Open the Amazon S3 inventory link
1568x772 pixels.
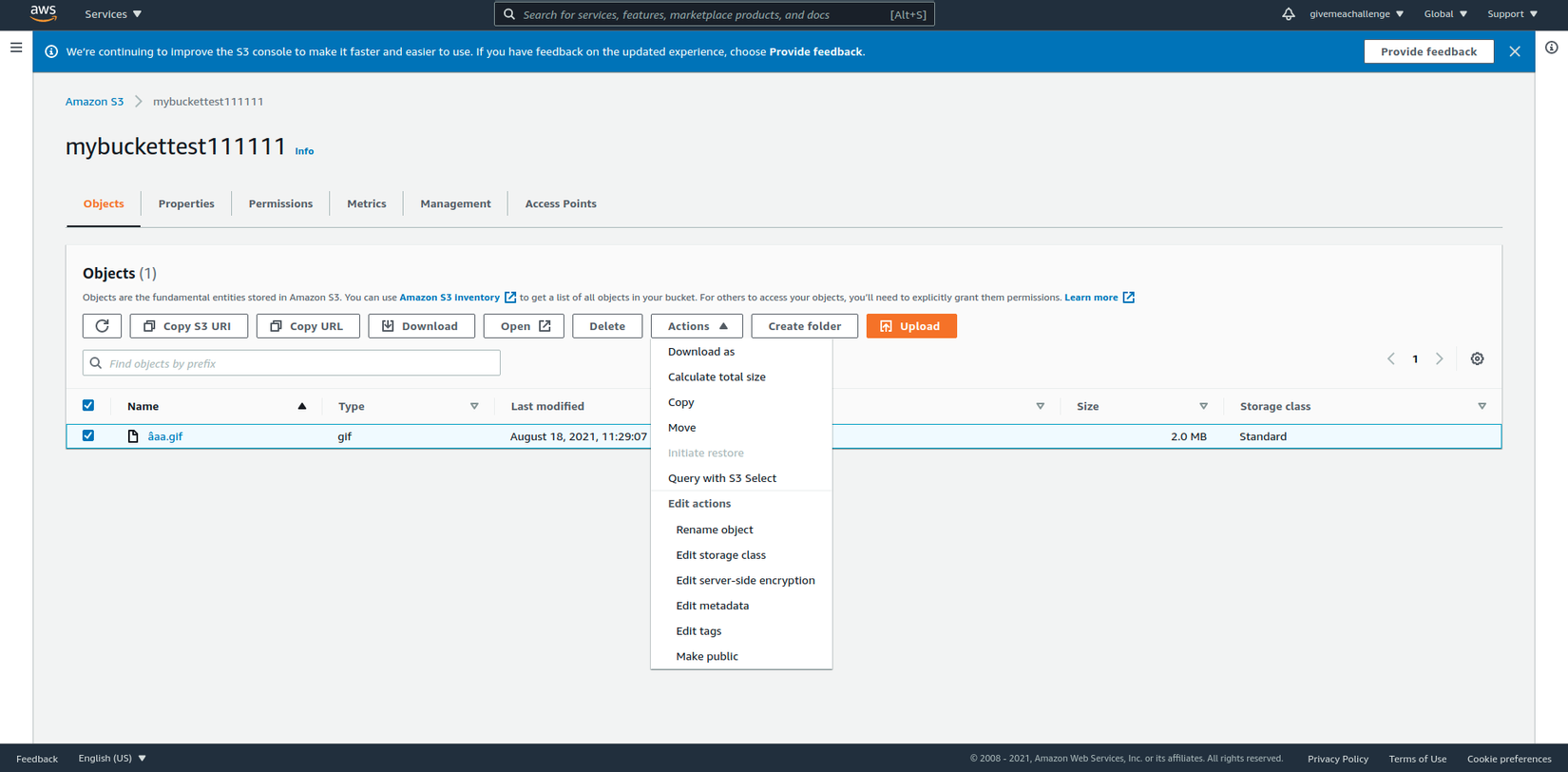(x=449, y=298)
